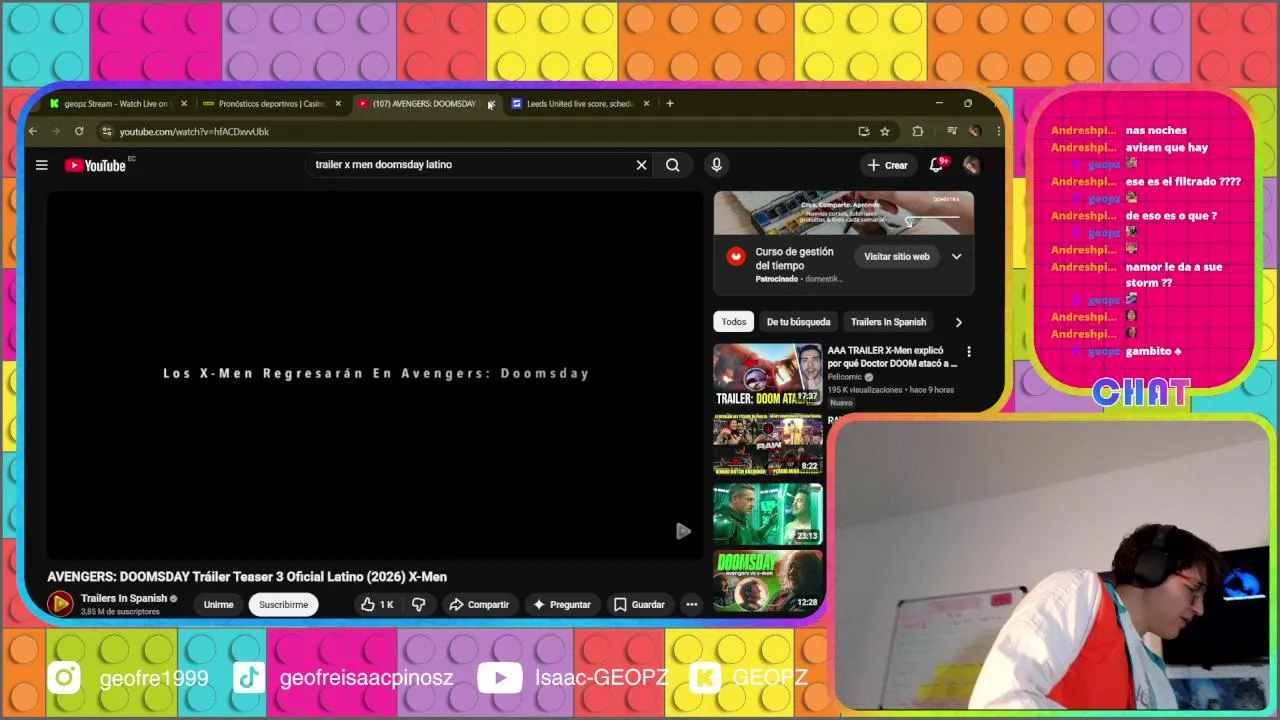Open thumbnail with 23:13 duration
The width and height of the screenshot is (1280, 720).
pos(768,514)
